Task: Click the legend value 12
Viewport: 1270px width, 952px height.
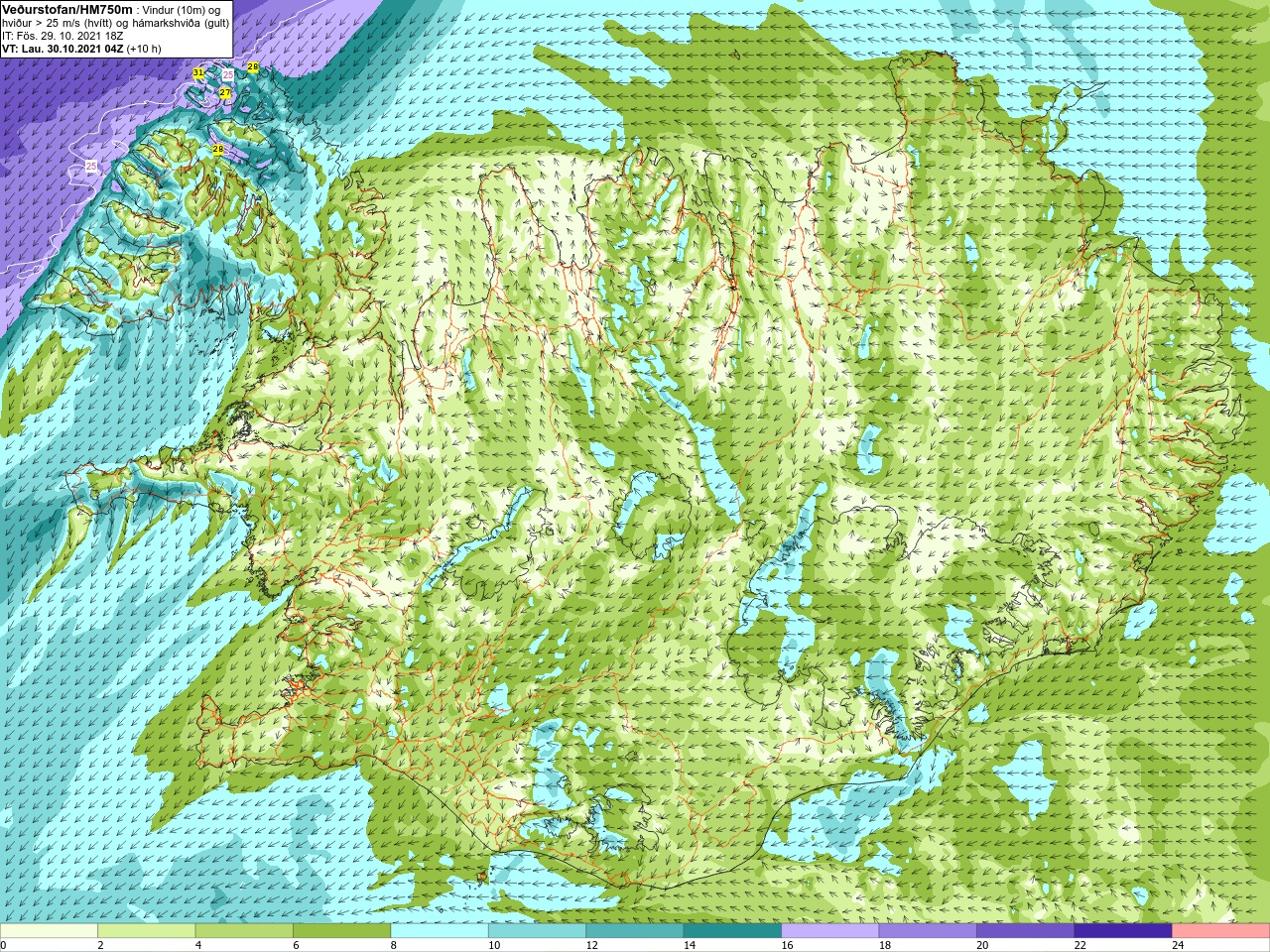Action: pos(592,945)
